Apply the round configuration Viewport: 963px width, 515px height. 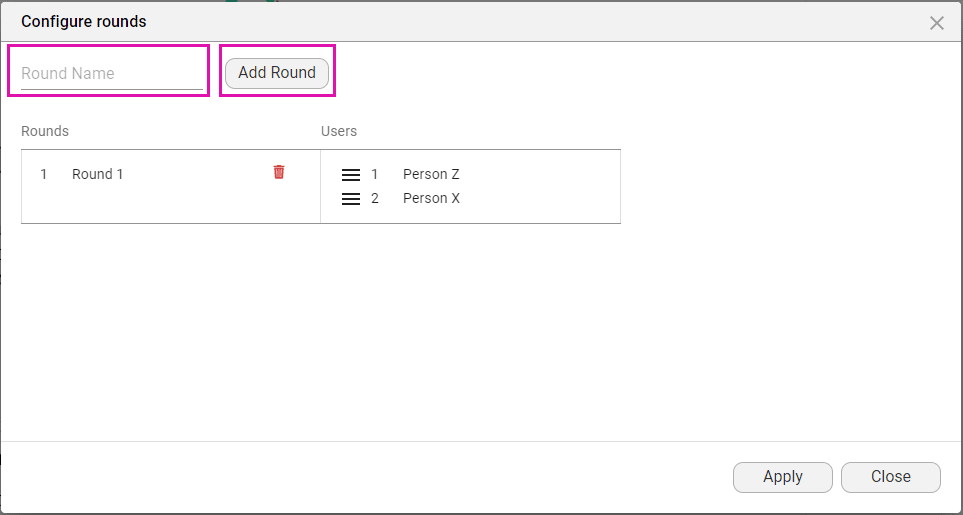click(x=782, y=477)
